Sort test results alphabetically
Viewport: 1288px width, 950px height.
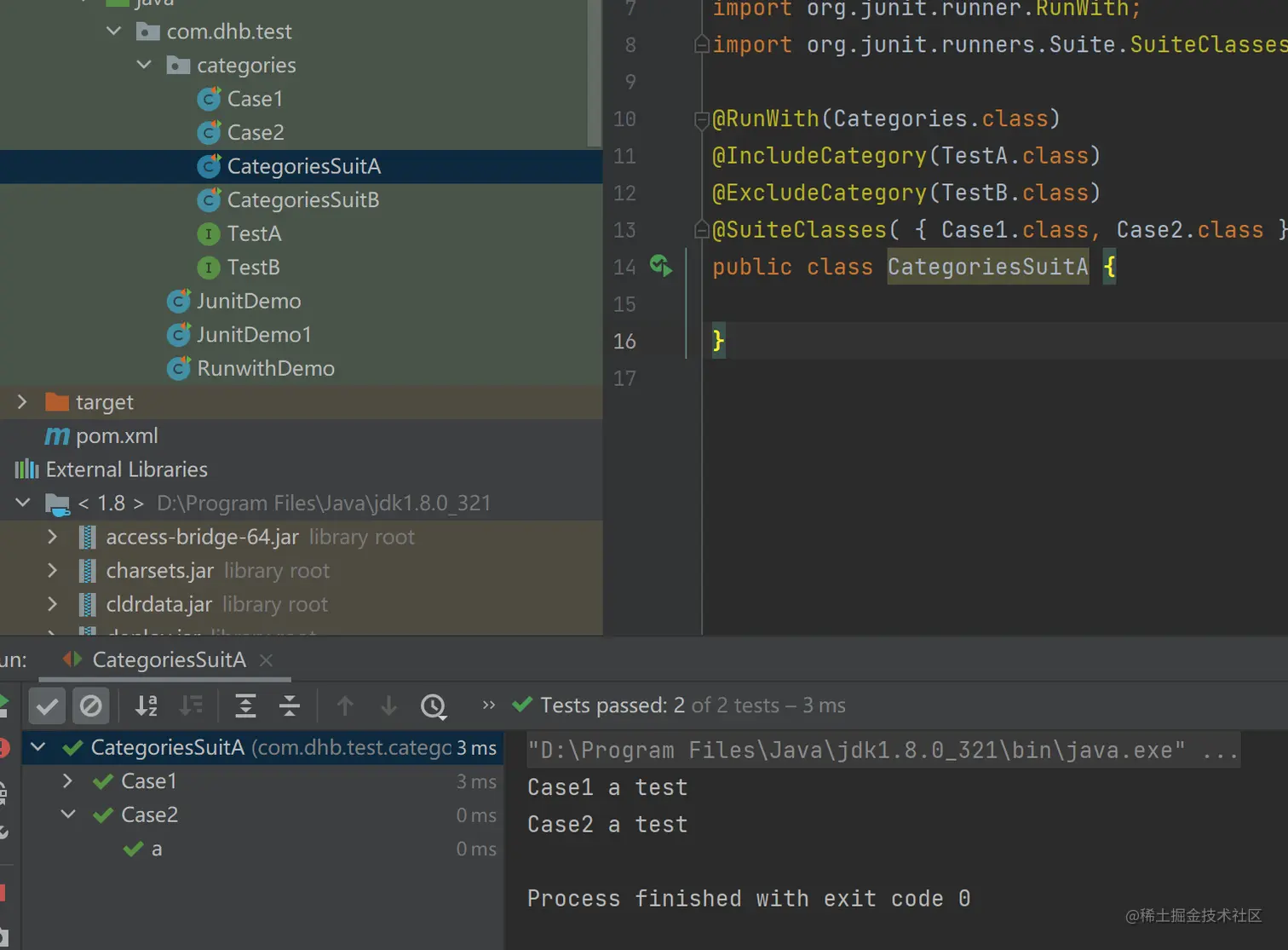pyautogui.click(x=147, y=705)
